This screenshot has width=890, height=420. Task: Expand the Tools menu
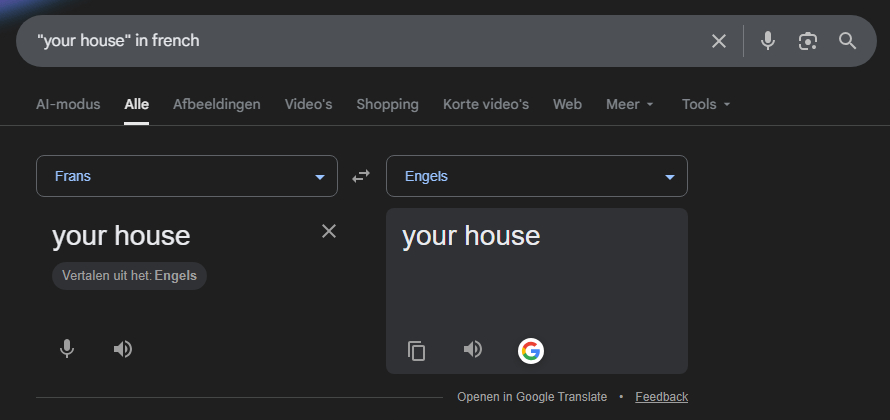coord(706,104)
